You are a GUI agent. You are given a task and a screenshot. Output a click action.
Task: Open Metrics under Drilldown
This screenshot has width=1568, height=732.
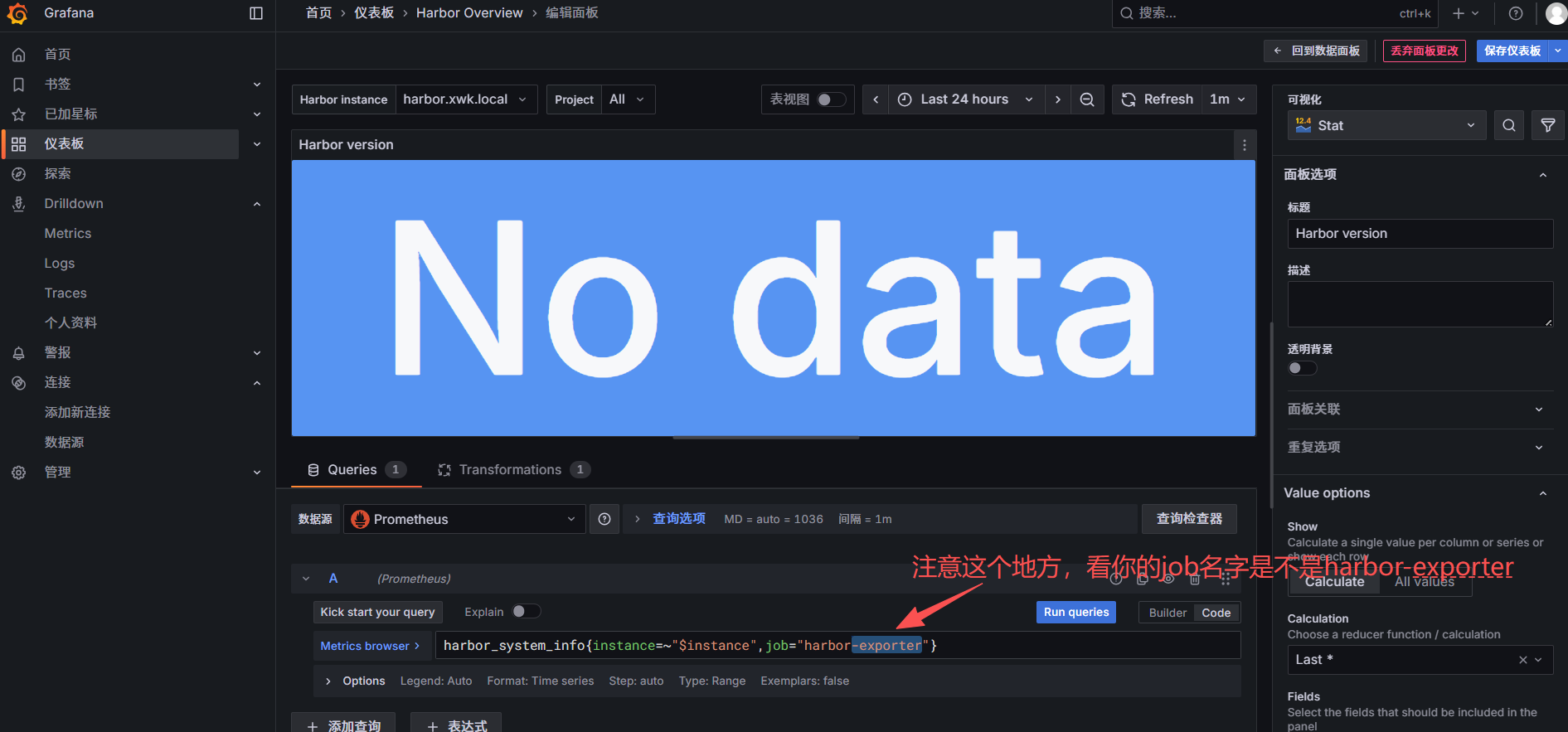click(x=68, y=234)
